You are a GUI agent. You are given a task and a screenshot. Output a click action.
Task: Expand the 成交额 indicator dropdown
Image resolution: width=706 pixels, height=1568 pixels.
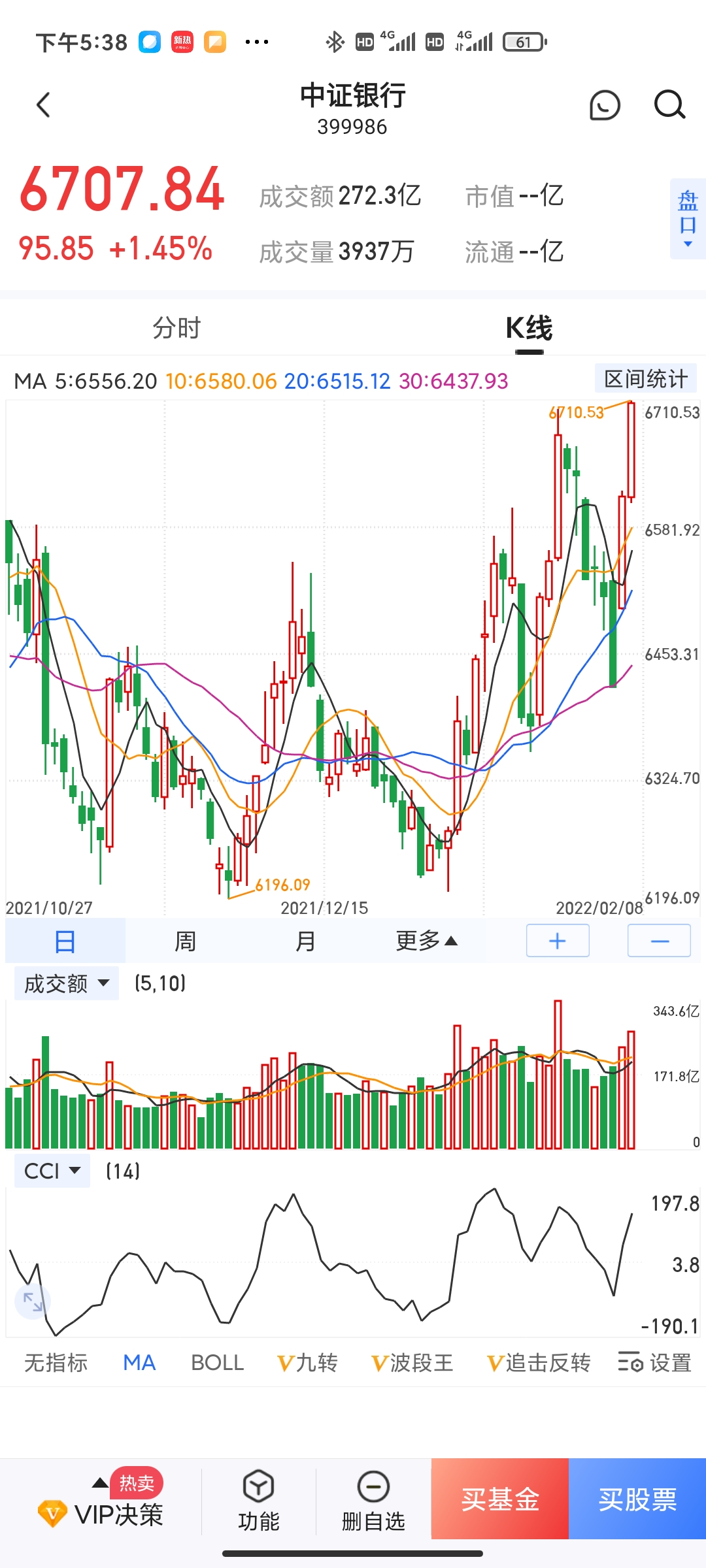click(x=67, y=983)
